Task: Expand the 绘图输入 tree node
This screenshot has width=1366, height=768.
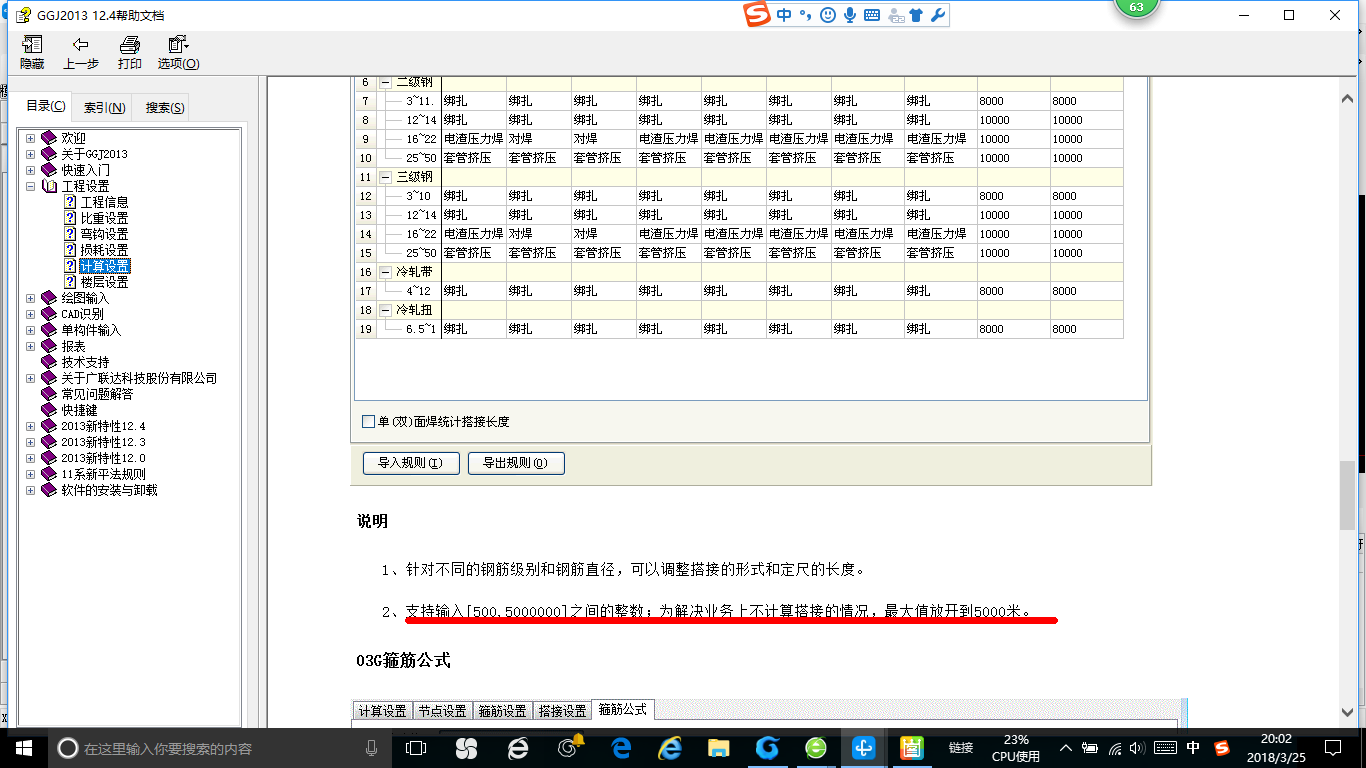Action: [x=30, y=298]
